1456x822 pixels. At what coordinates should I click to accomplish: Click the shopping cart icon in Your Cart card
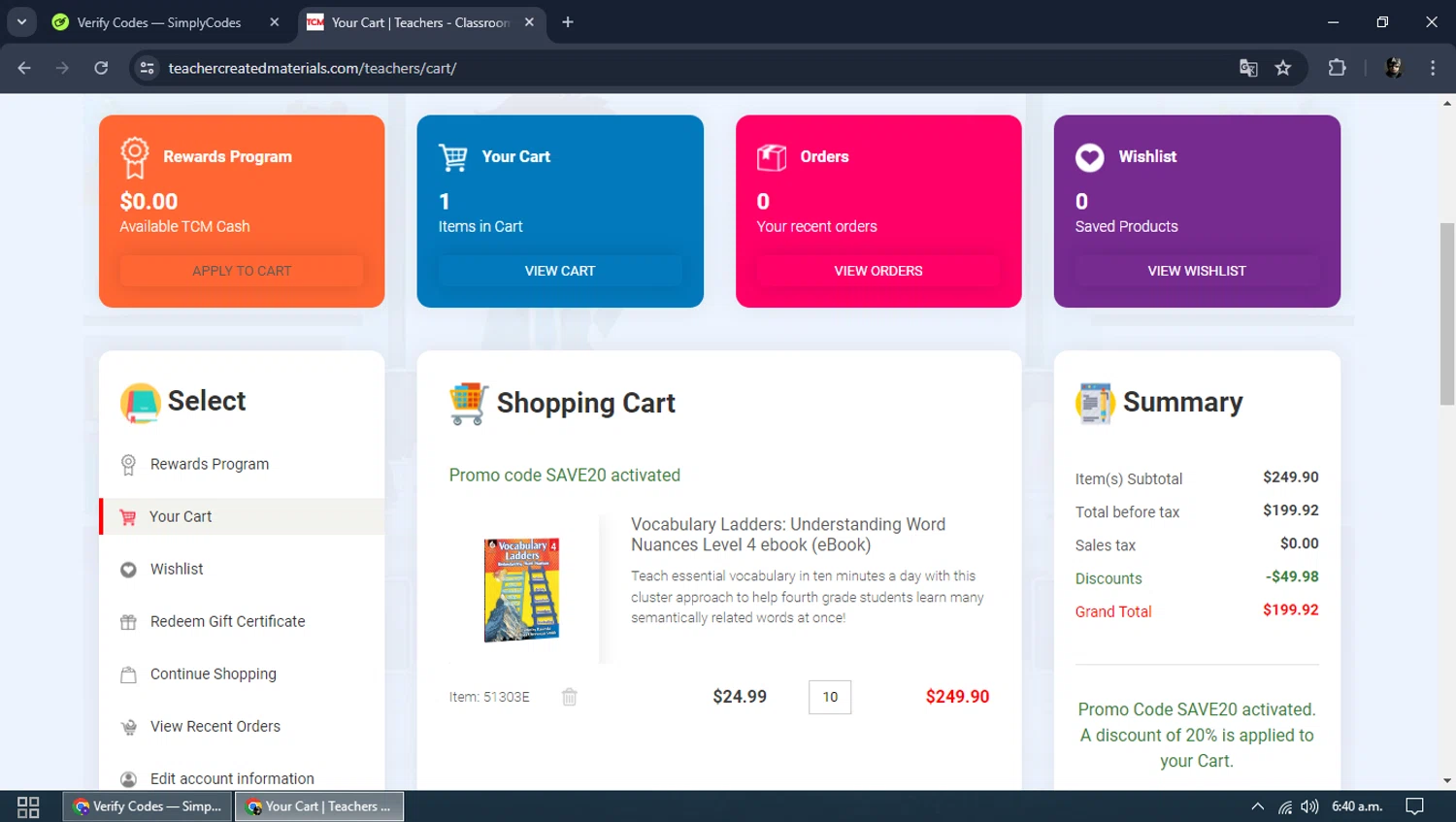[453, 156]
